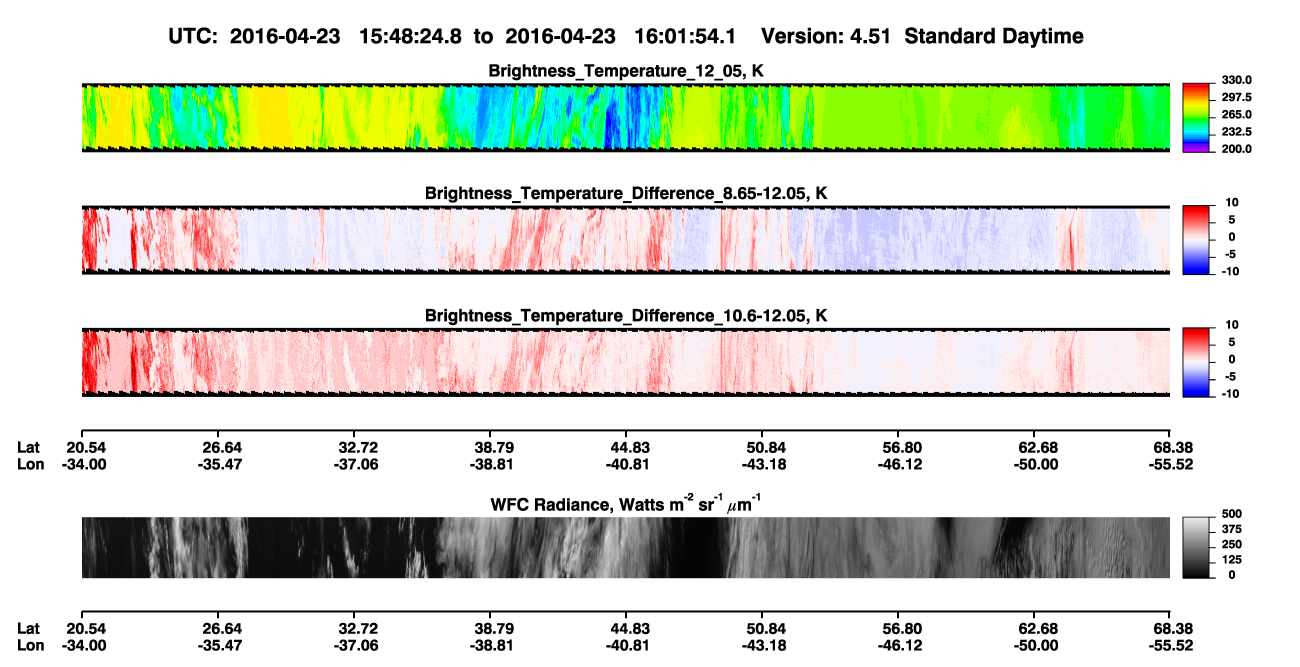Viewport: 1300px width, 667px height.
Task: Click the grayscale WFC Radiance colorbar
Action: tap(1197, 547)
